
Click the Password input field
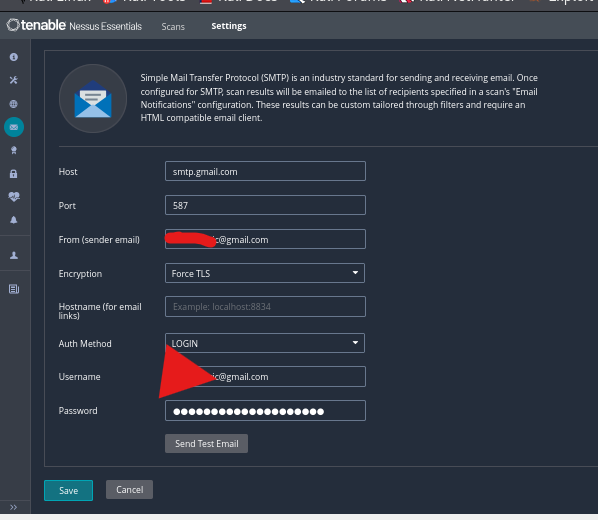[265, 411]
